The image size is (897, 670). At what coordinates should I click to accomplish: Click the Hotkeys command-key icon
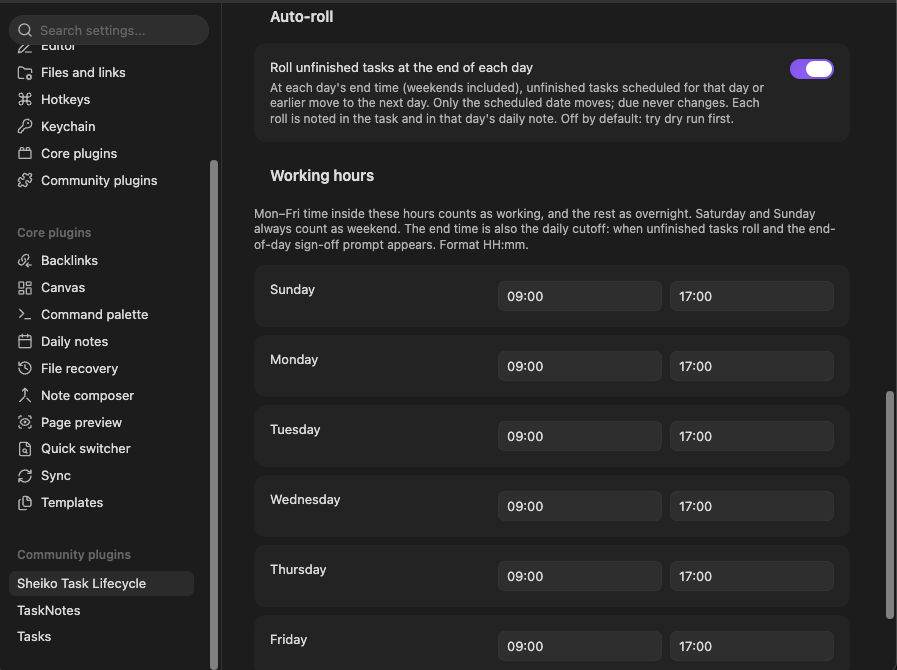[25, 100]
